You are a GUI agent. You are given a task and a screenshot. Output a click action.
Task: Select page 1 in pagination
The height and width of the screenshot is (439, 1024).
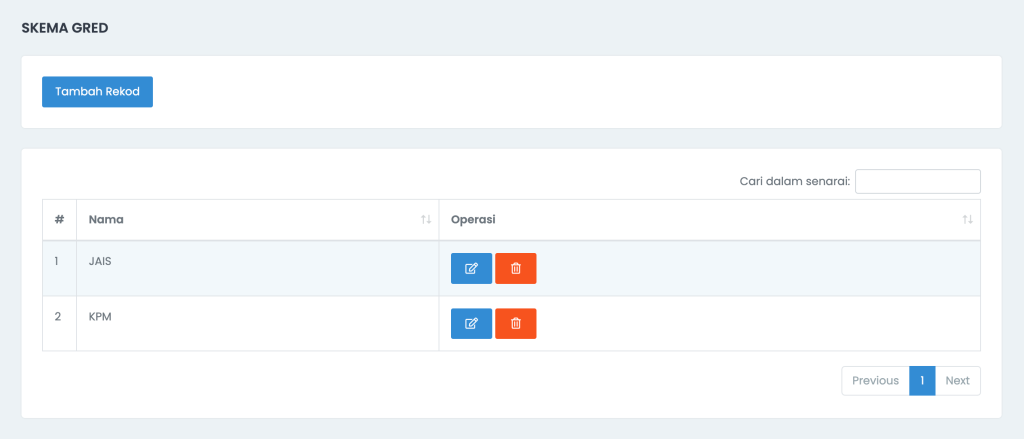(x=922, y=381)
